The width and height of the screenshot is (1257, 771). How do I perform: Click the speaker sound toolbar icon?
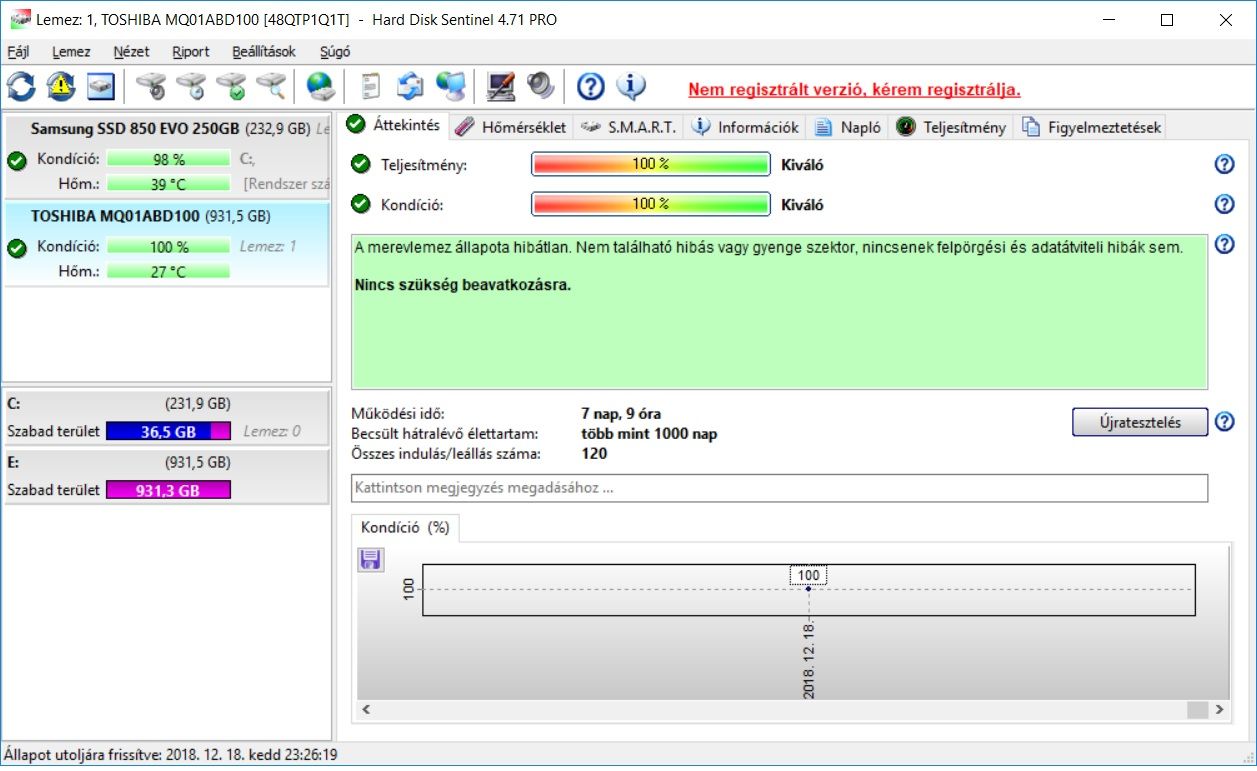[540, 87]
